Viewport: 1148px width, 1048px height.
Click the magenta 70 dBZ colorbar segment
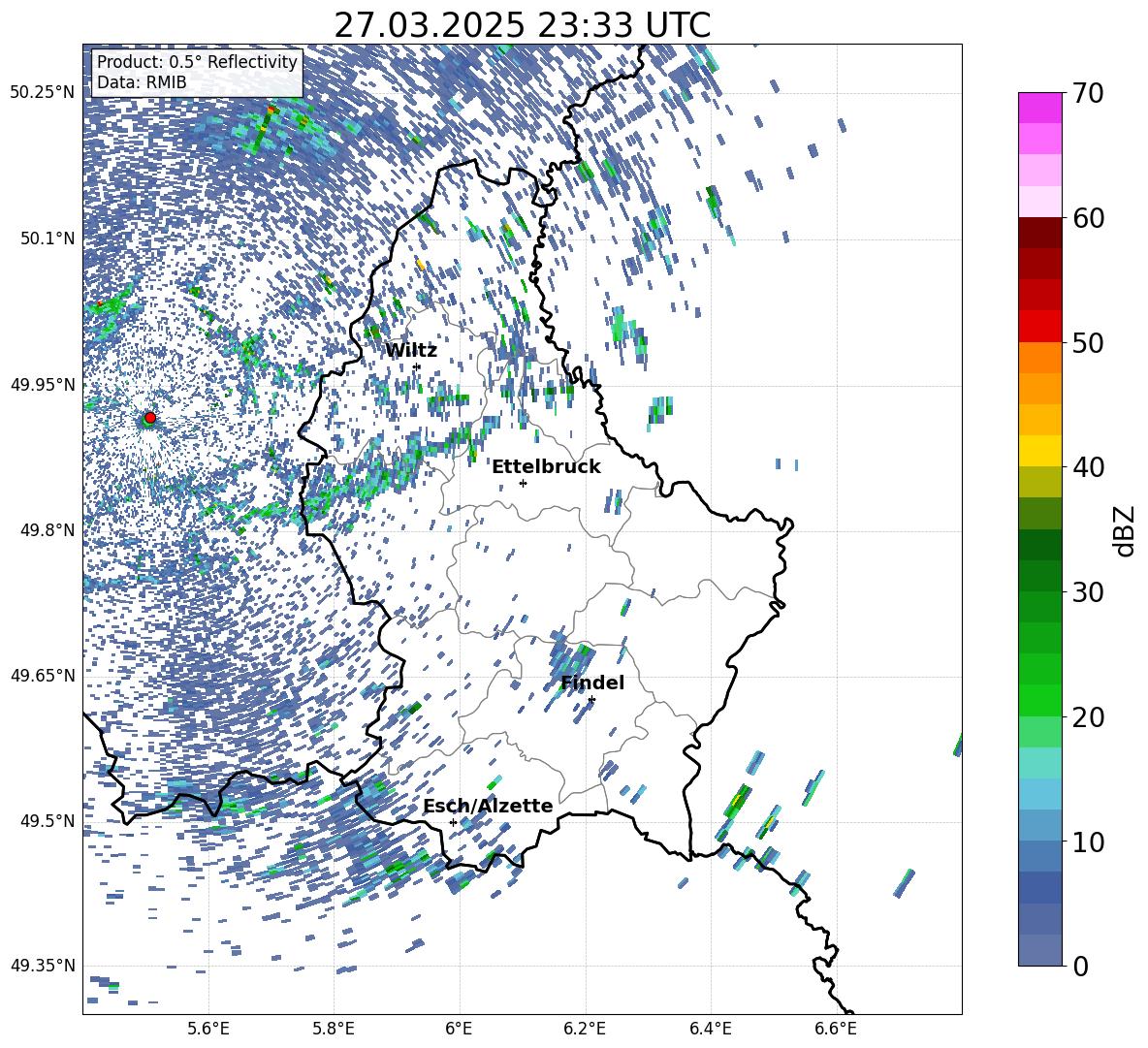(x=1039, y=108)
